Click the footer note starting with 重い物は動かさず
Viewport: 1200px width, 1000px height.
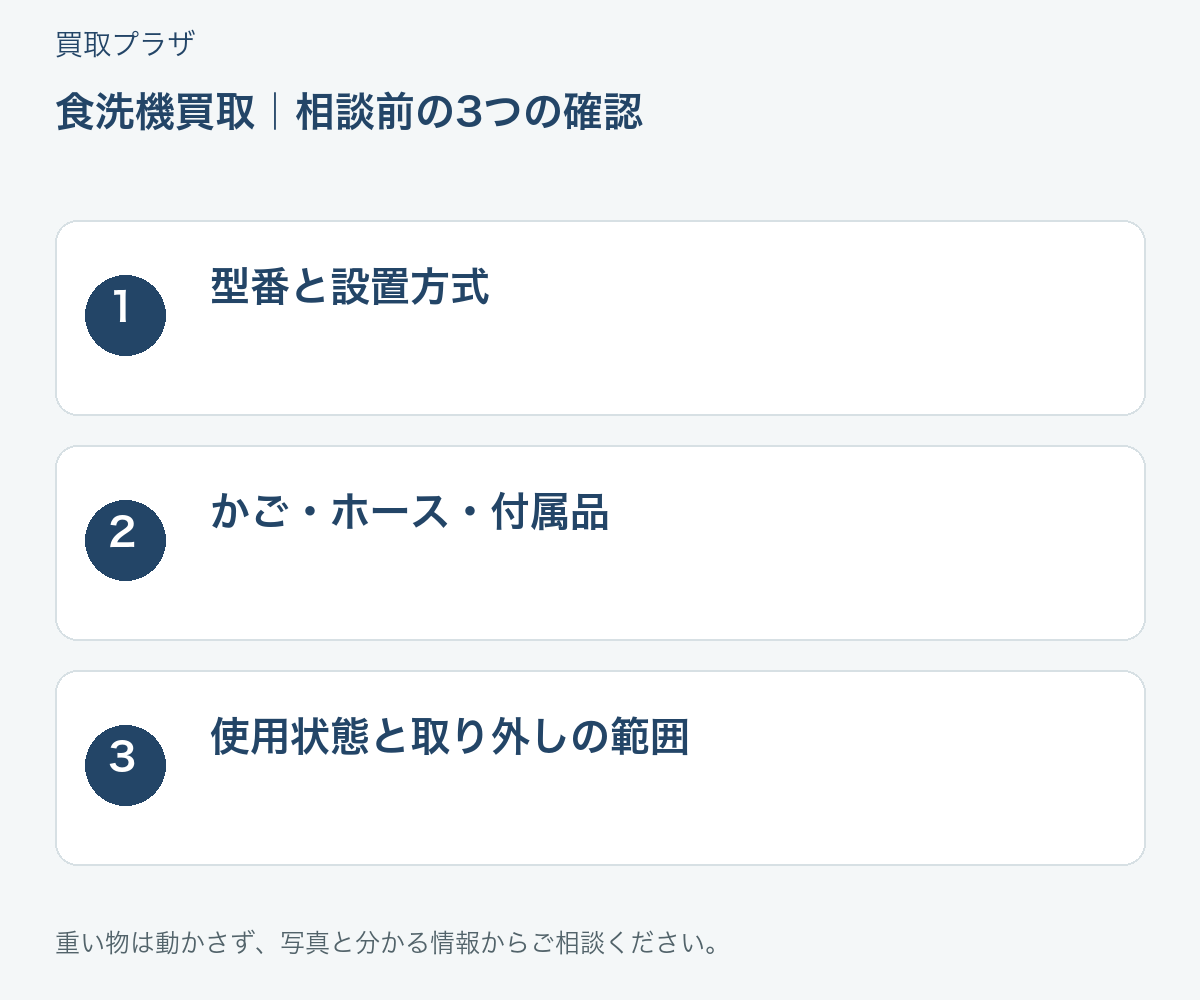388,943
